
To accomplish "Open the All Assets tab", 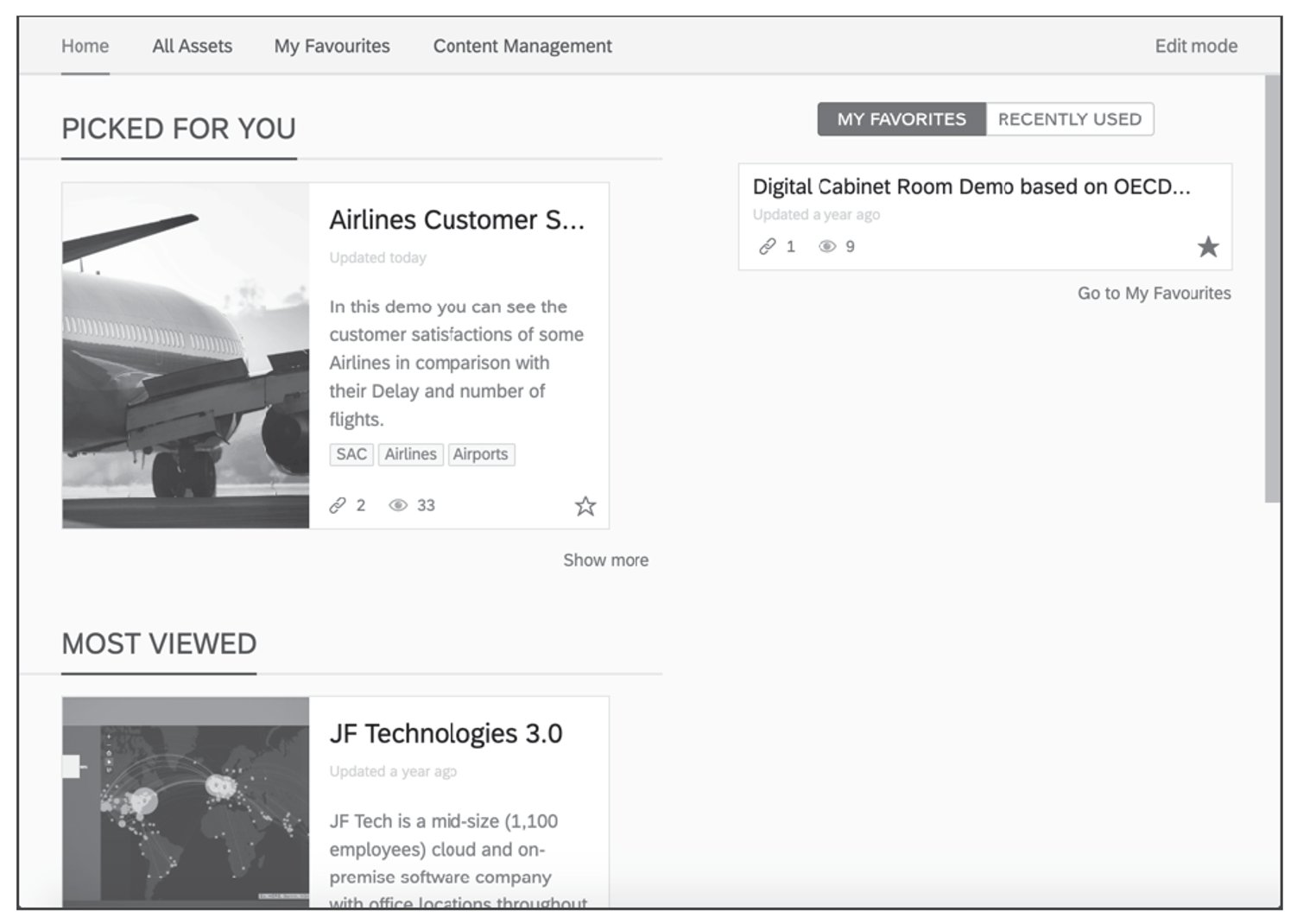I will pyautogui.click(x=192, y=46).
